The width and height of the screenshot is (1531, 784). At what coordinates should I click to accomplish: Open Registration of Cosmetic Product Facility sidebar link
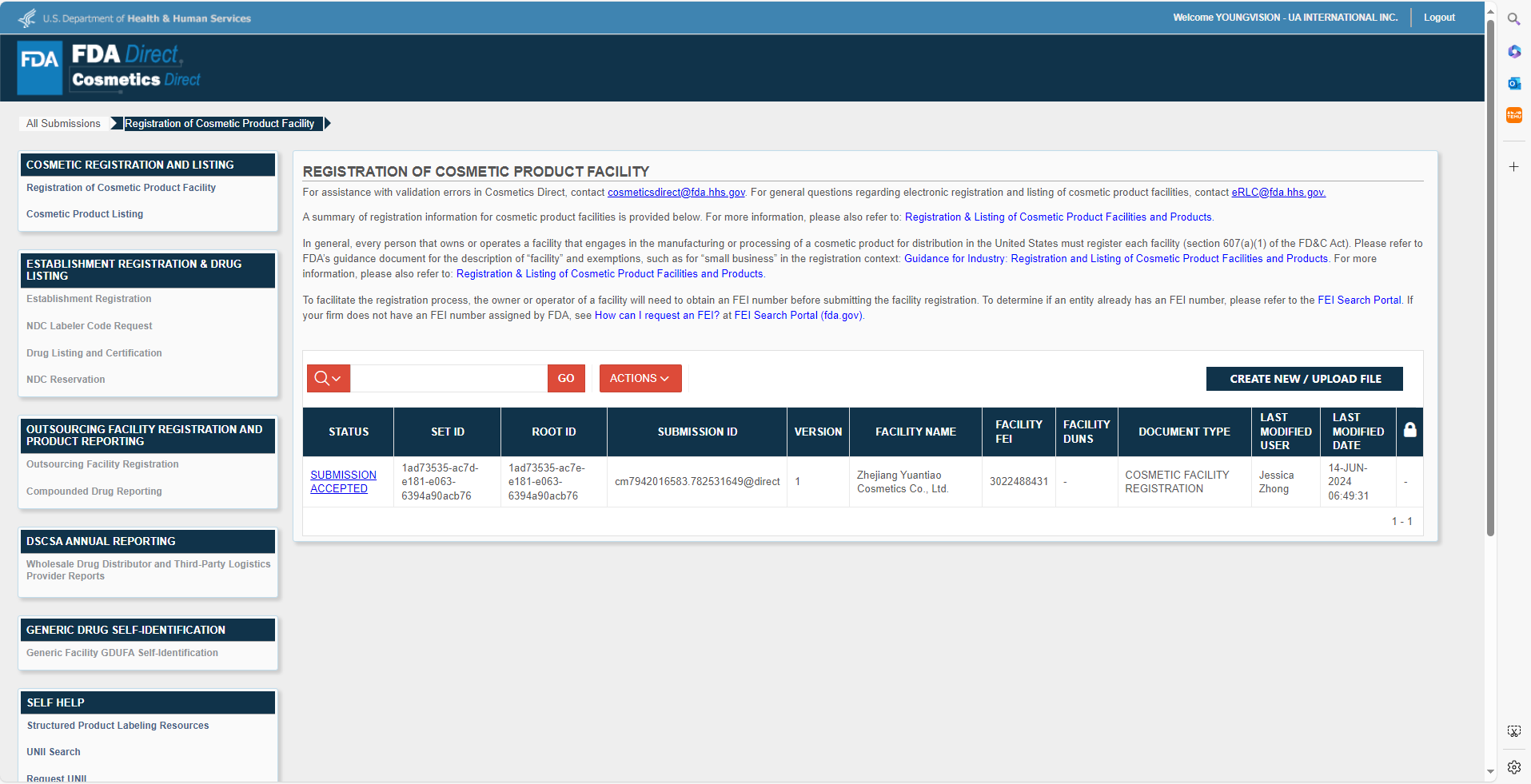122,188
